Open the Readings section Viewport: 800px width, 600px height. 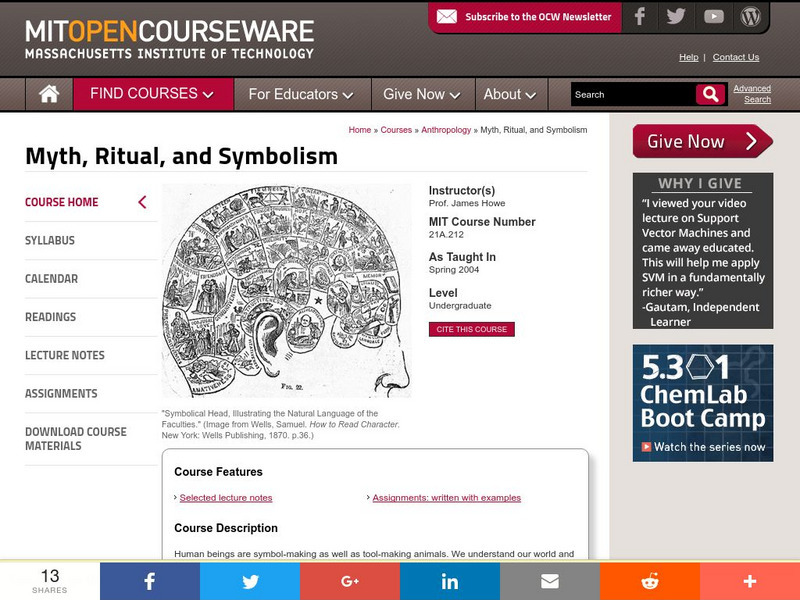[51, 317]
